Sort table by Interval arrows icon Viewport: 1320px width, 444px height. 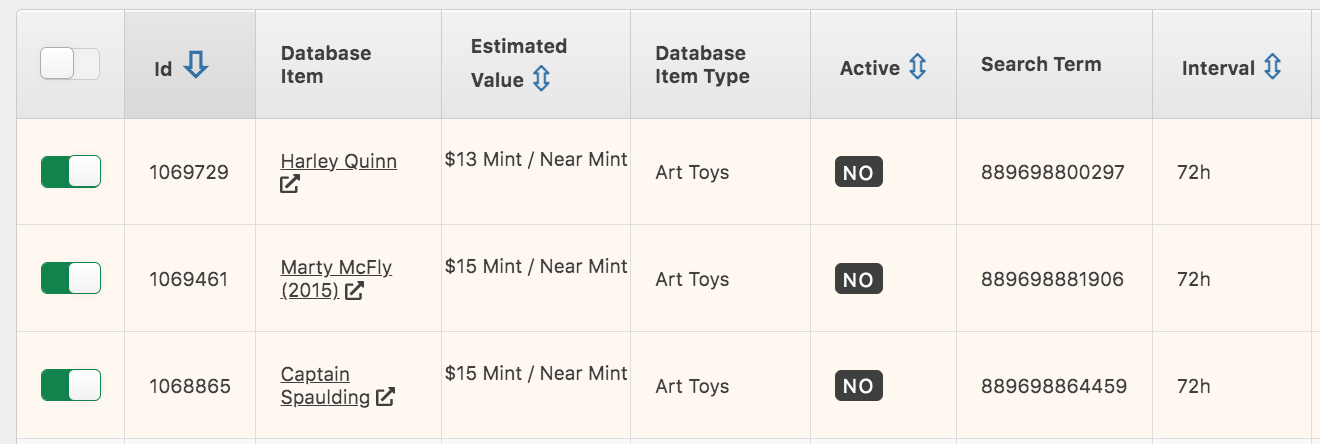(1272, 67)
